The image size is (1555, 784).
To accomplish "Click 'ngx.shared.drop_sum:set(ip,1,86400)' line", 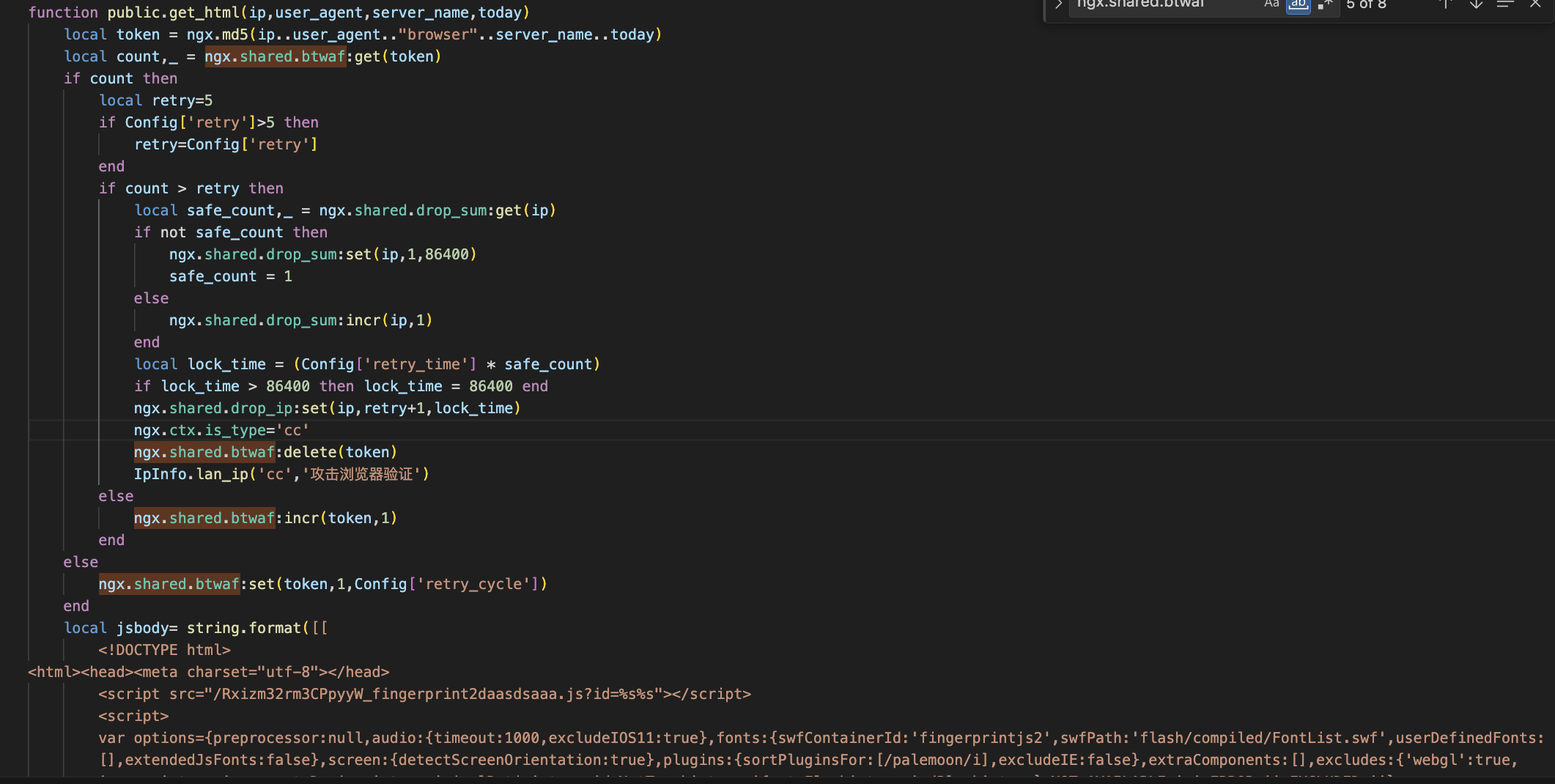I will click(323, 254).
